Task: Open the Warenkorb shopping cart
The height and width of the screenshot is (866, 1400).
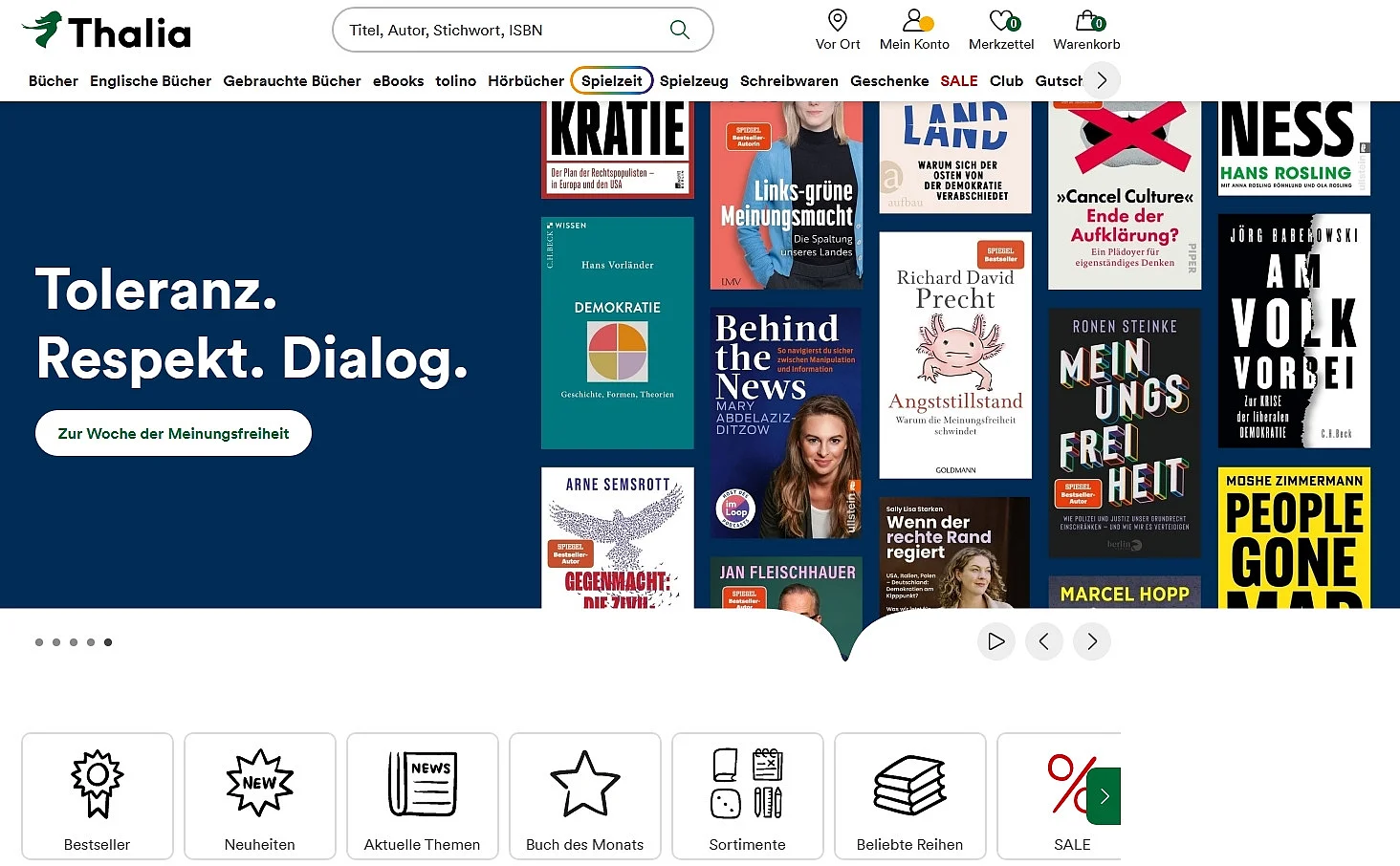Action: coord(1086,30)
